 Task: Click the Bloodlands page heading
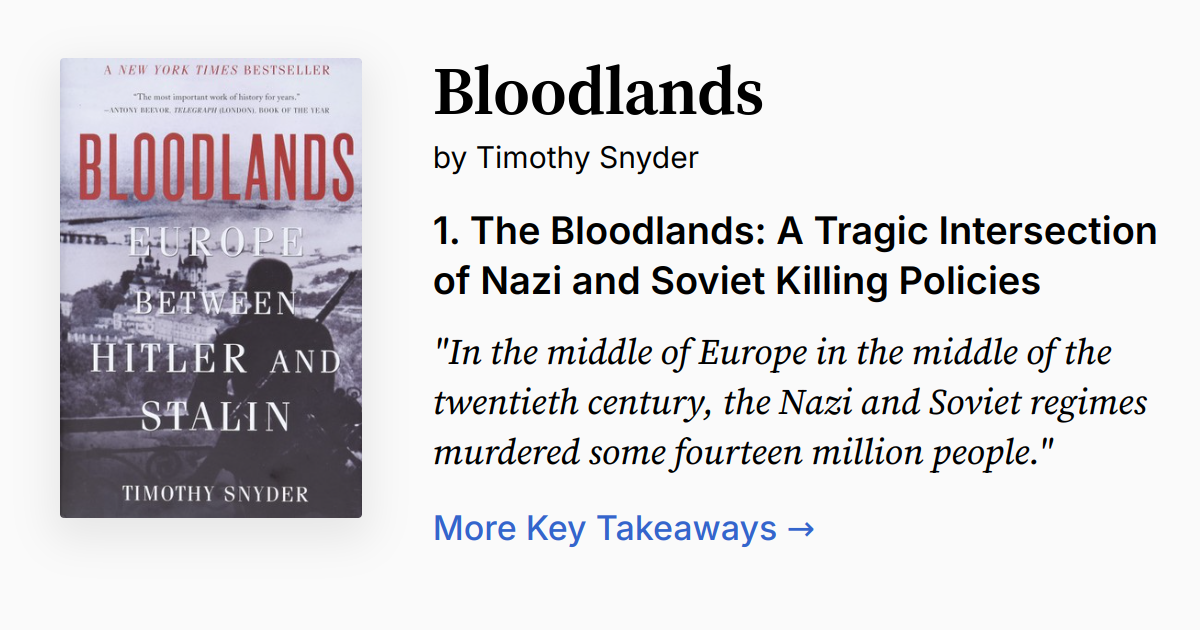pyautogui.click(x=598, y=93)
